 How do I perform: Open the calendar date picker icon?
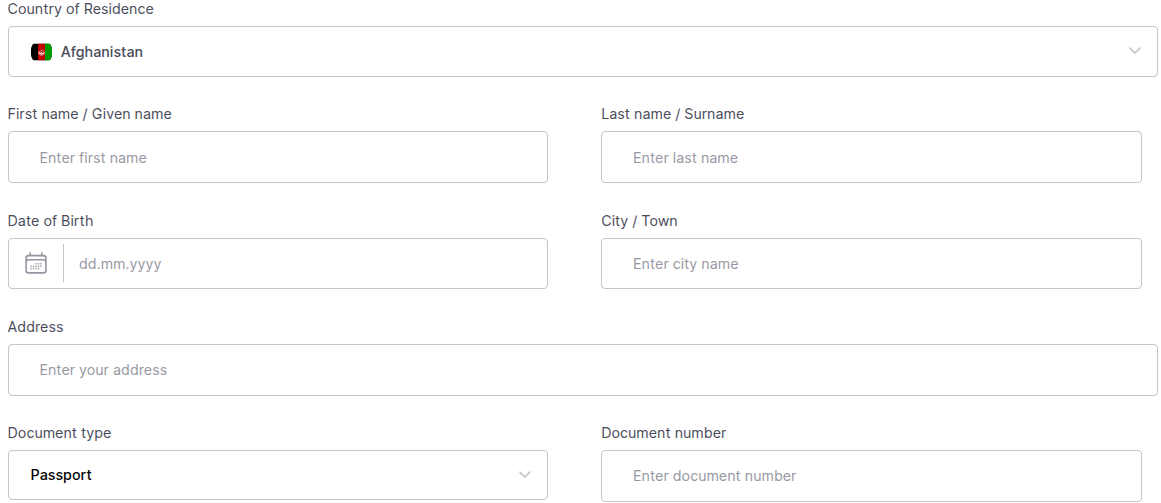pos(36,264)
